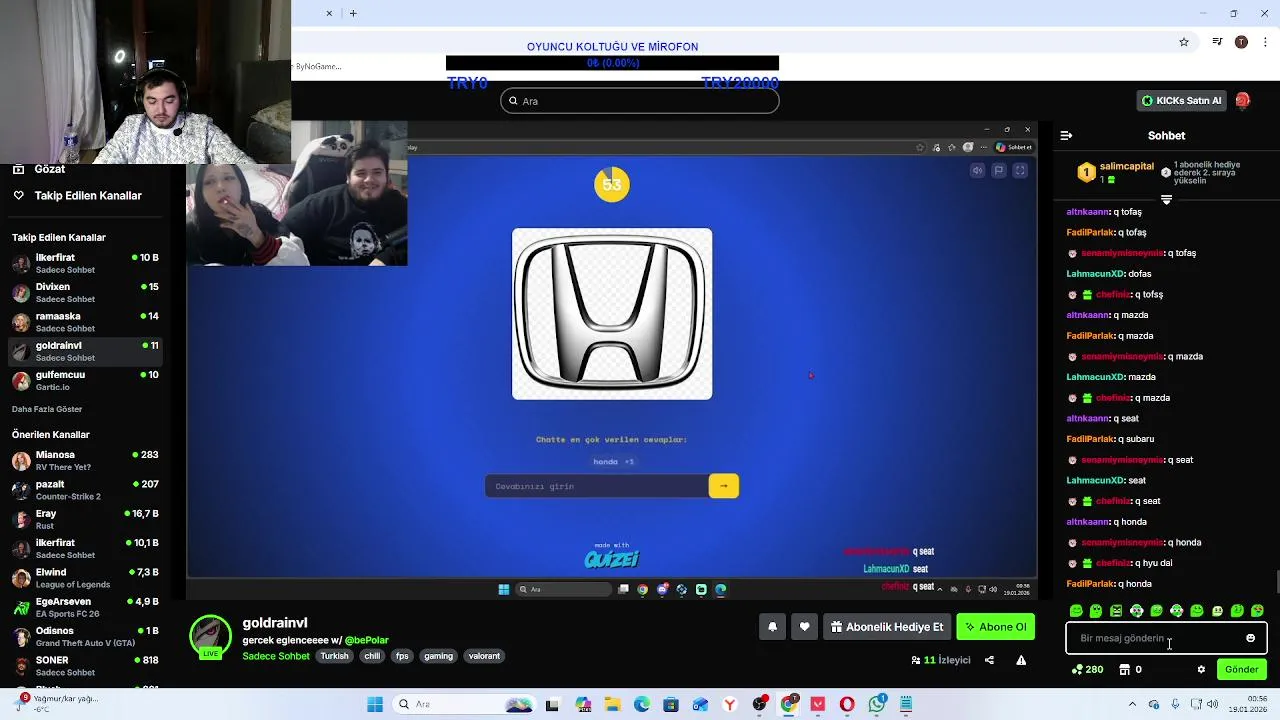Click the flag icon in quiz window
The image size is (1280, 720).
(998, 171)
